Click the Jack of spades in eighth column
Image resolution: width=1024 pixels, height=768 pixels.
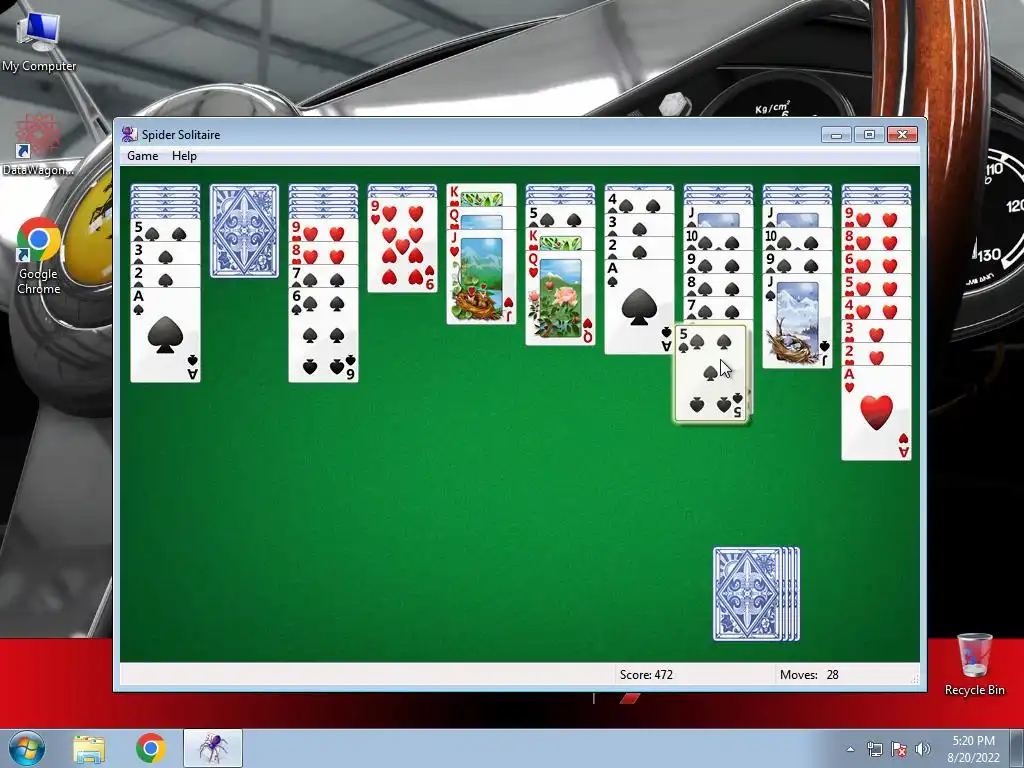(x=718, y=216)
